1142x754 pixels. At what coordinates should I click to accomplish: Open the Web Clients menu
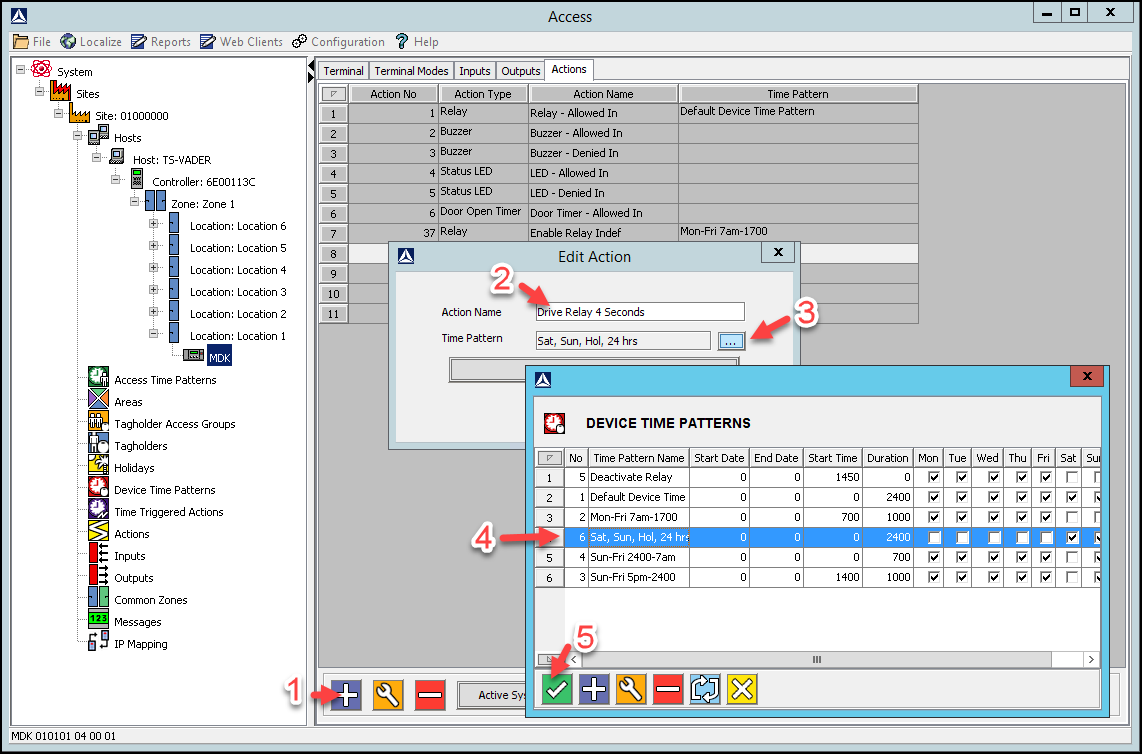pos(241,42)
